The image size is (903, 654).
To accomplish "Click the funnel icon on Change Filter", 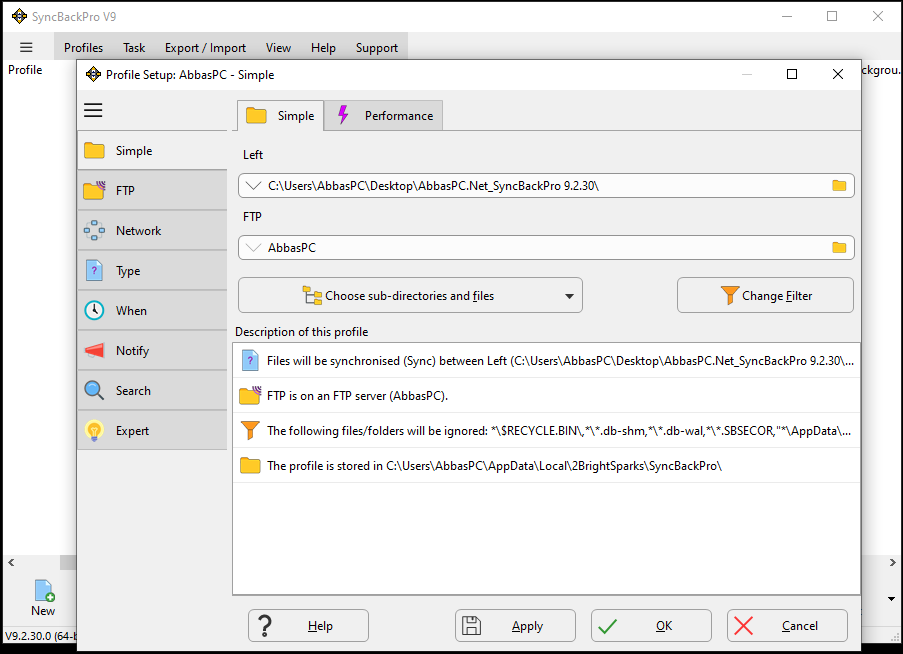I will pos(730,295).
